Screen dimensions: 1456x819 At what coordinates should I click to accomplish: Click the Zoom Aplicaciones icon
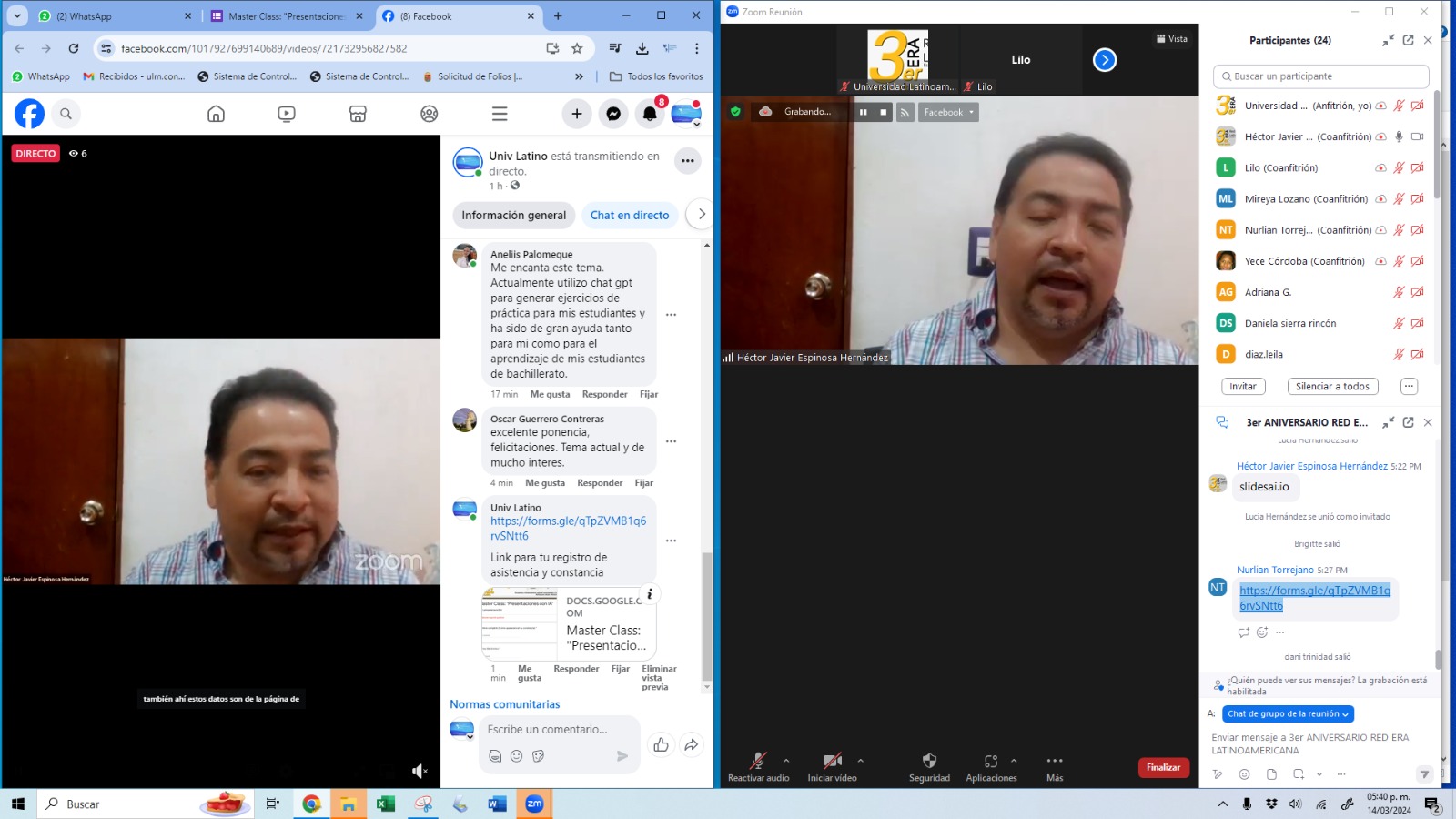(991, 762)
